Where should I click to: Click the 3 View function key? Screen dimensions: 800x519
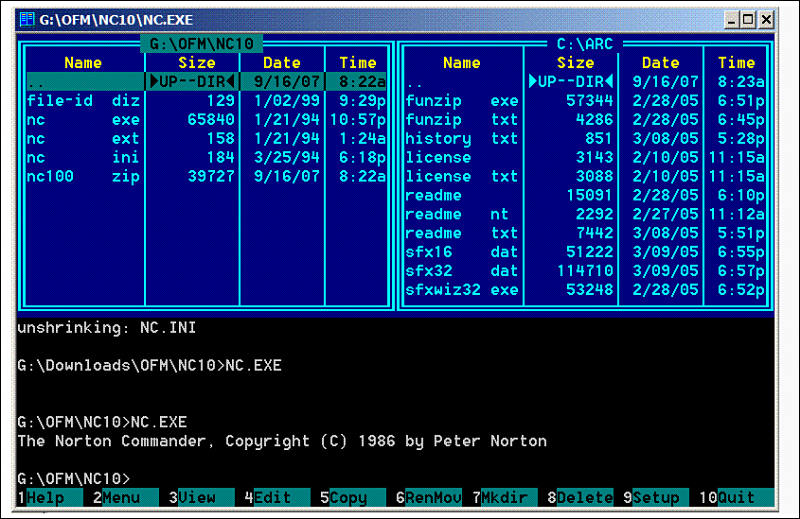tap(201, 498)
